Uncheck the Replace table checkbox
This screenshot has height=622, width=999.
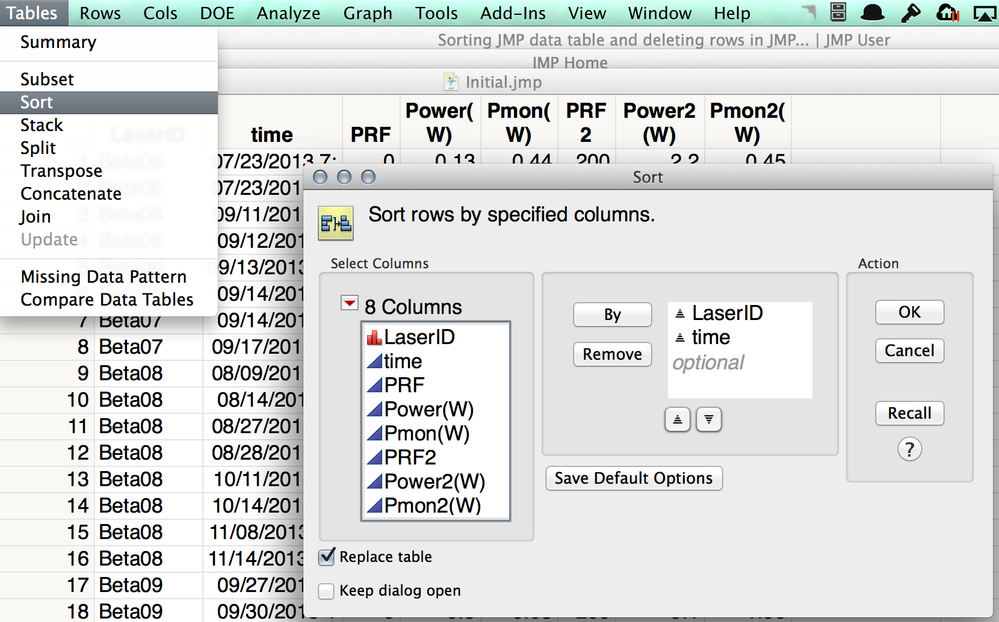(x=326, y=556)
